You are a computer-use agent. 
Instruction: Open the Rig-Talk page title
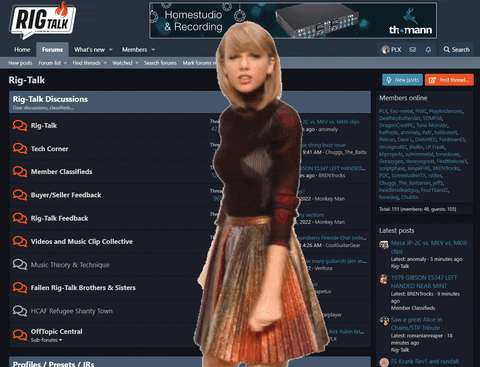tap(27, 80)
